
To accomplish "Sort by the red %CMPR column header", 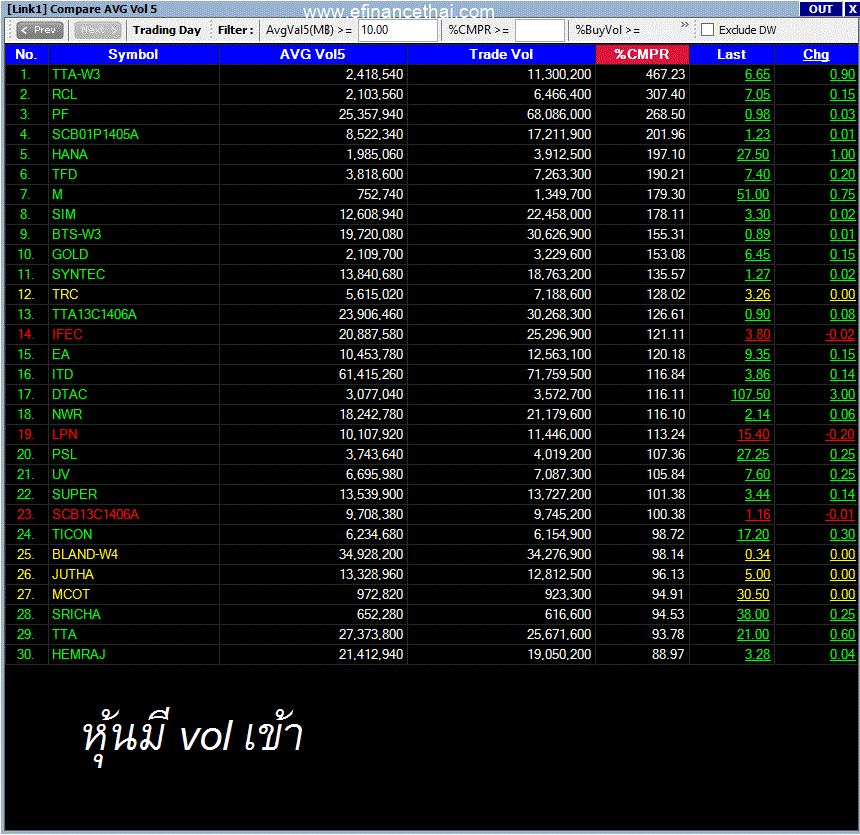I will [x=642, y=54].
